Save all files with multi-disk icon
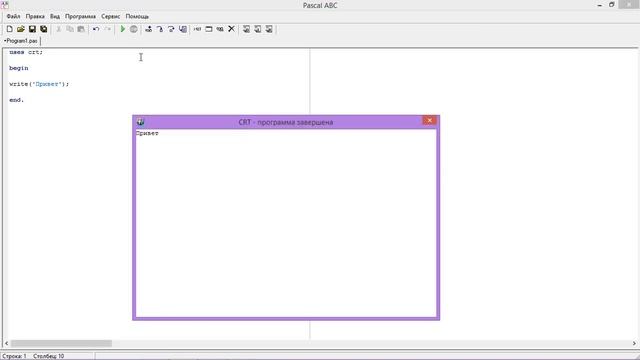 coord(44,29)
